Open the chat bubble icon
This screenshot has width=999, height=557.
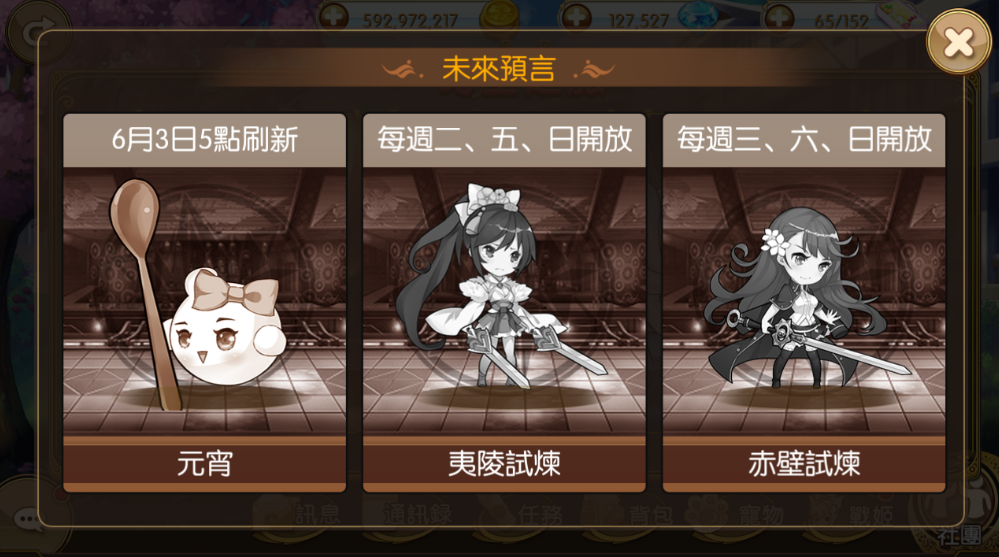click(x=29, y=519)
